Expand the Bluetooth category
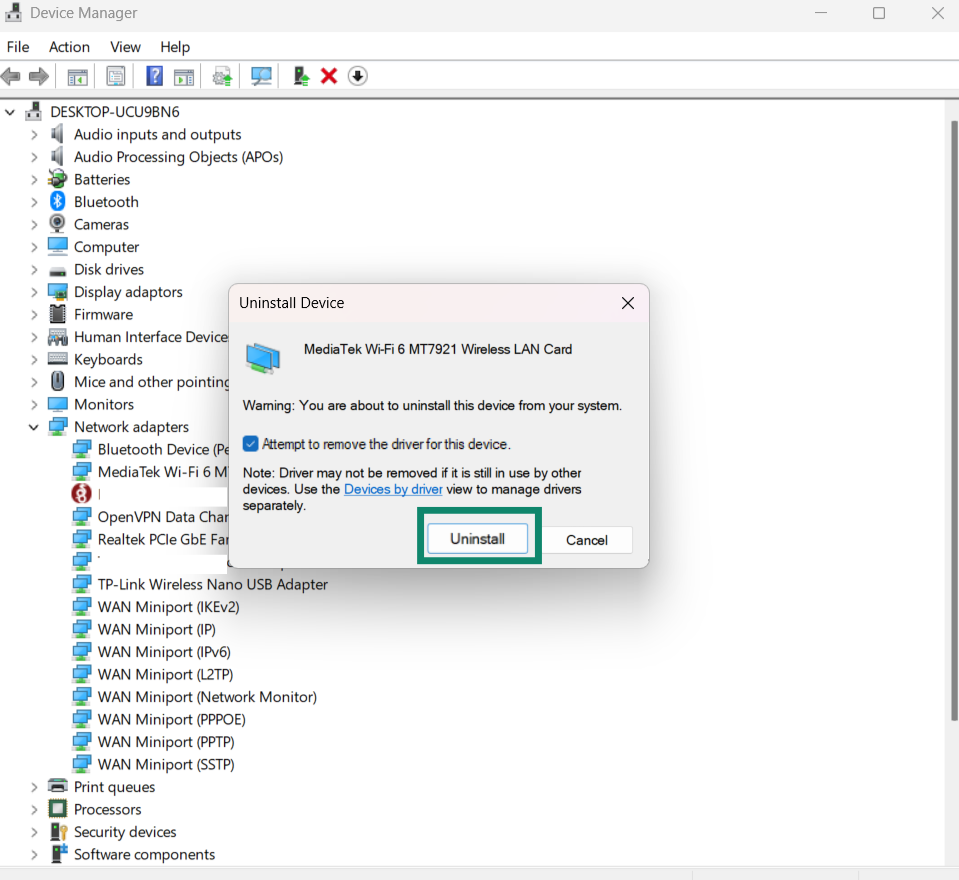 point(33,201)
